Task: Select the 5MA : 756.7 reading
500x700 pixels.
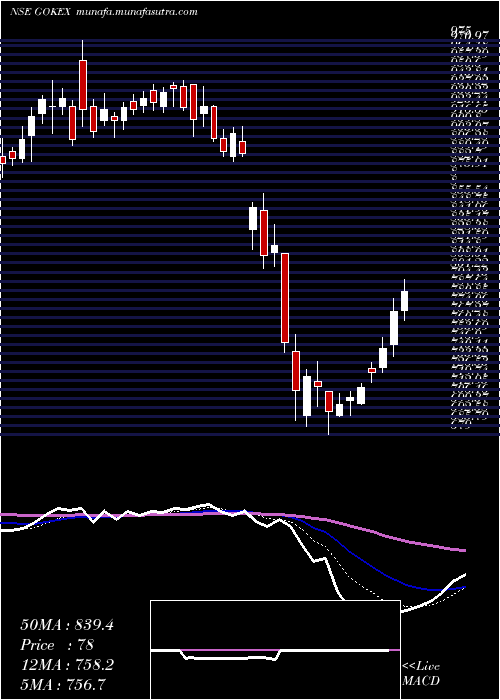Action: click(x=63, y=685)
